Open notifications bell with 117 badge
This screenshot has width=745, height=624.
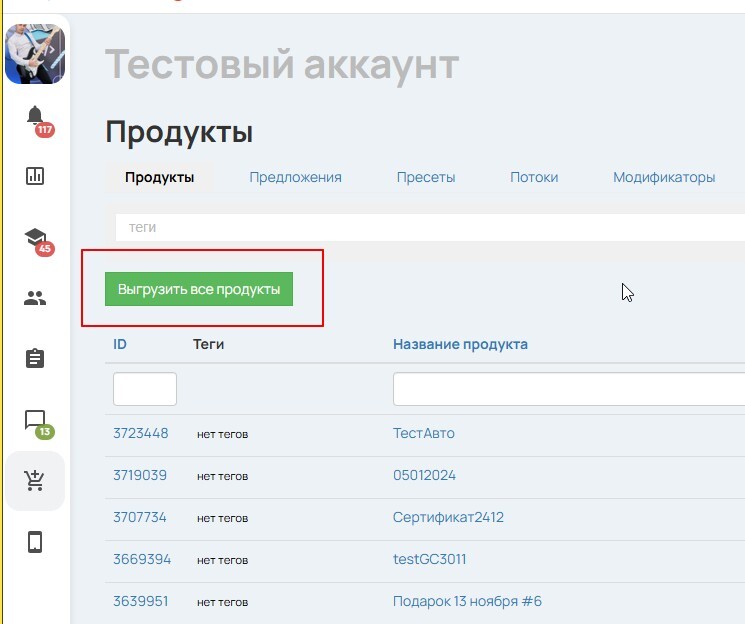[36, 117]
